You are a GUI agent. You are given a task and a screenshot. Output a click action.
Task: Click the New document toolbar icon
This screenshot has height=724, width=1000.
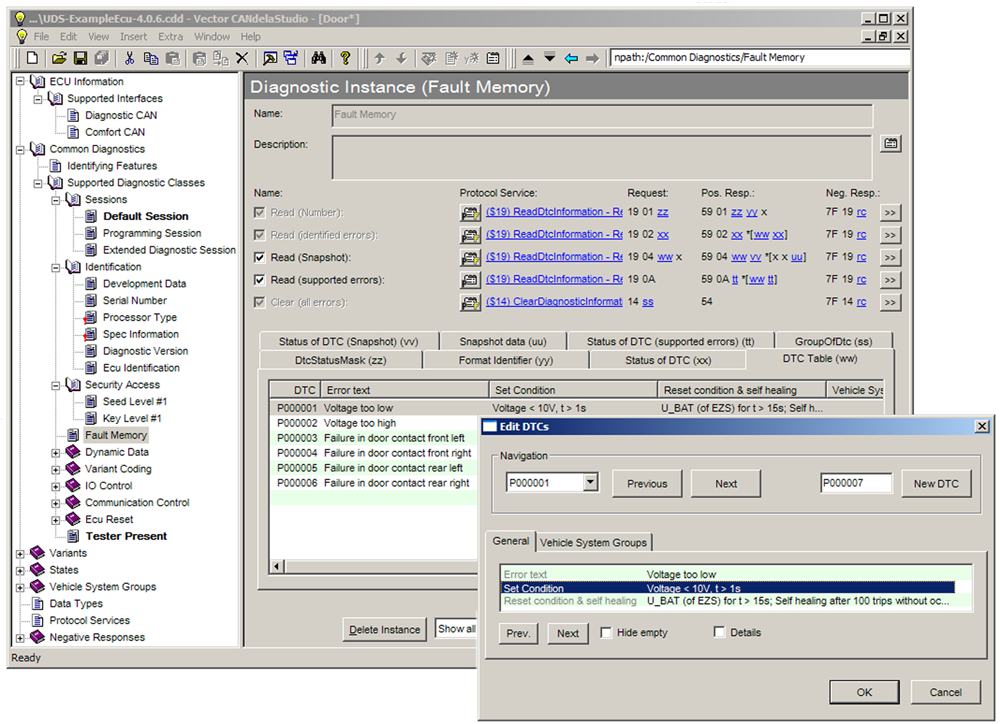[x=32, y=58]
